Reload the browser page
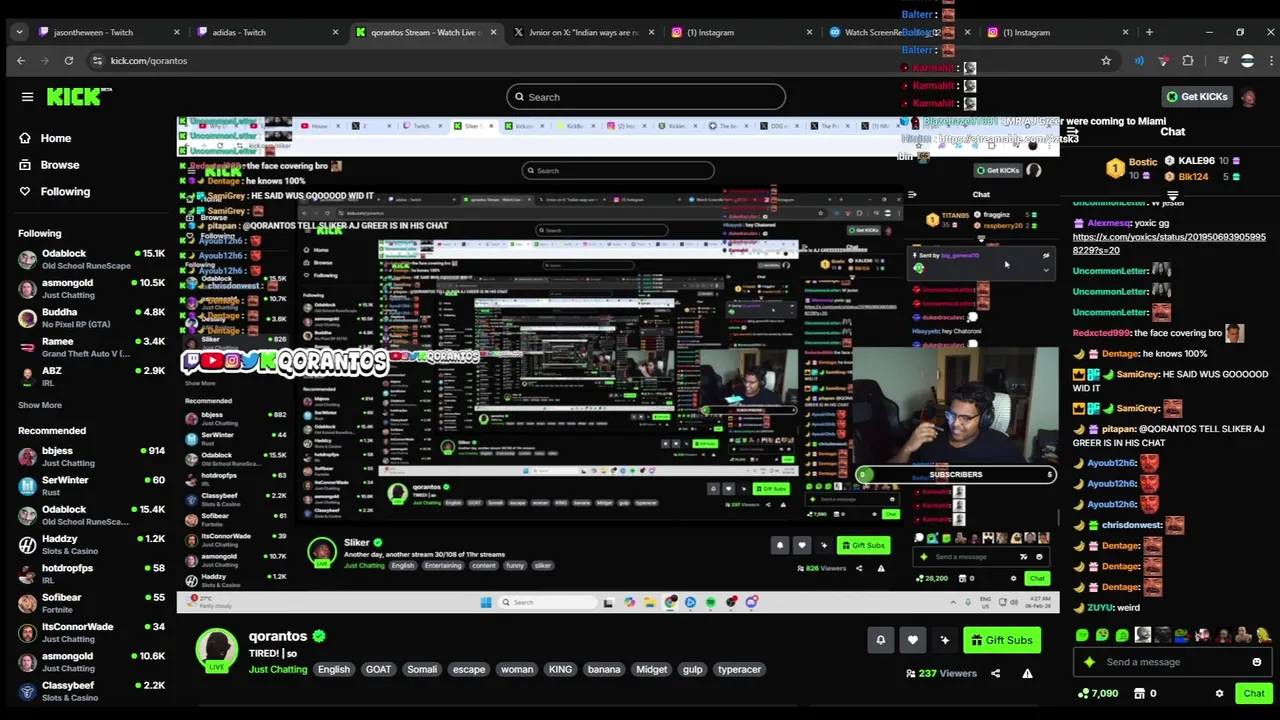 68,61
